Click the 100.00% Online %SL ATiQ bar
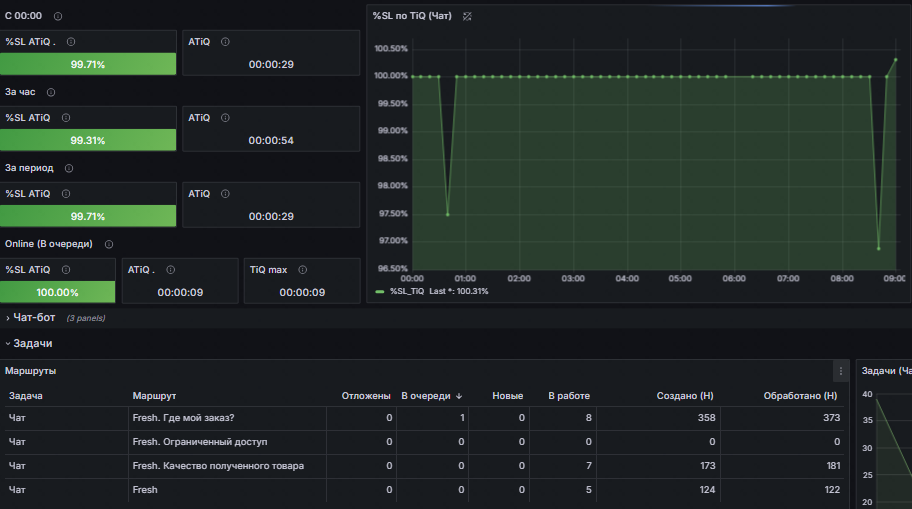Viewport: 912px width, 509px height. 58,292
